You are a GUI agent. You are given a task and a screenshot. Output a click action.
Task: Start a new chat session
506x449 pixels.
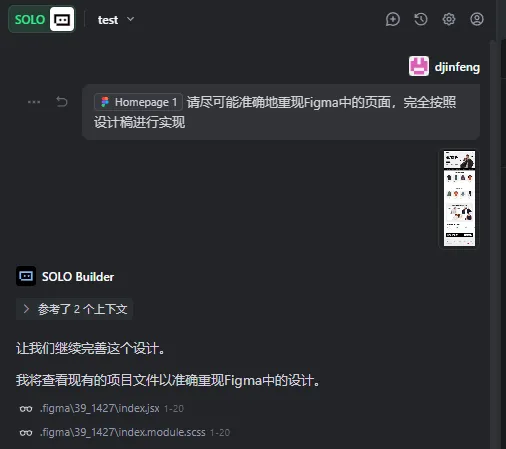point(393,19)
